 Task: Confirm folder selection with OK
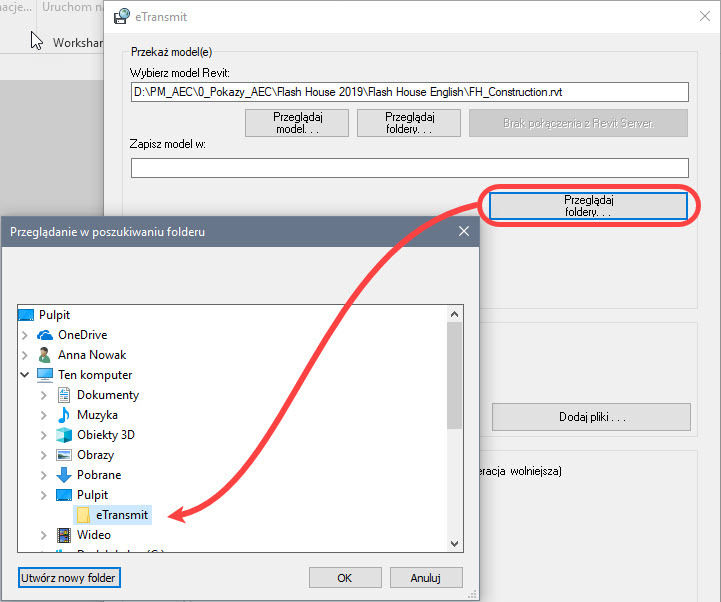point(345,578)
